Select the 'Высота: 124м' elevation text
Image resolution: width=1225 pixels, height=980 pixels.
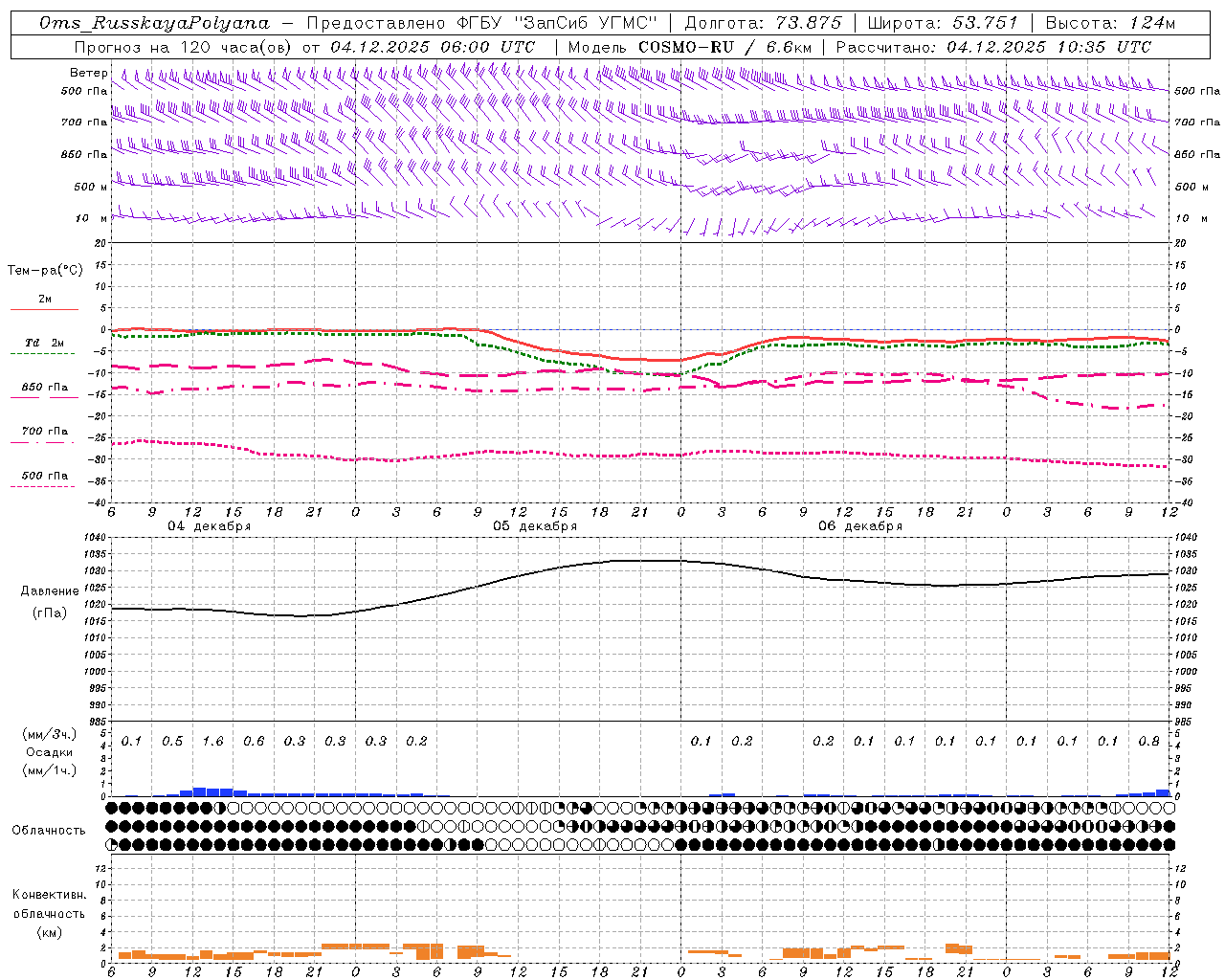pyautogui.click(x=1110, y=23)
